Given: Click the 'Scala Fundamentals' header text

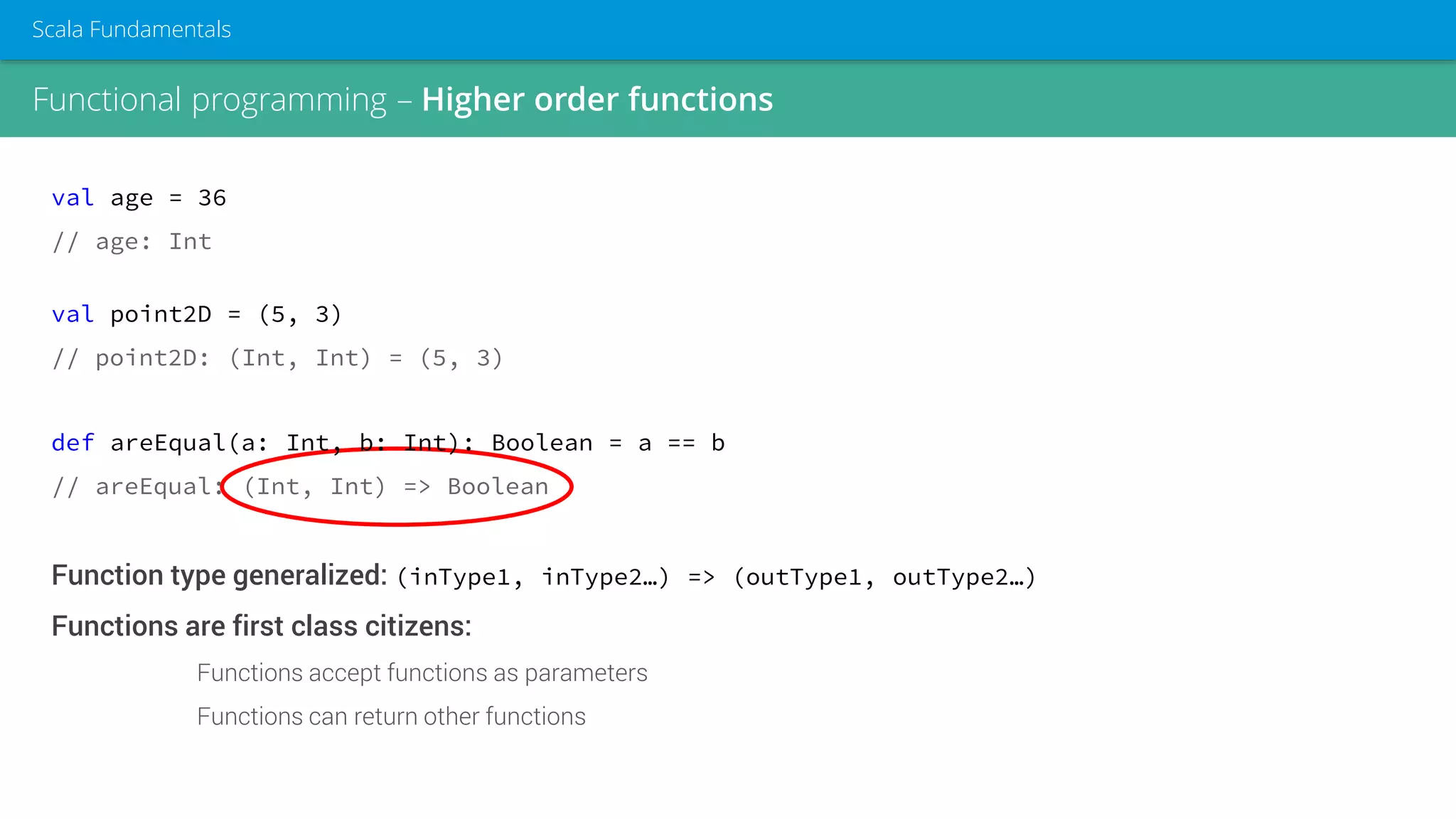Looking at the screenshot, I should coord(132,30).
